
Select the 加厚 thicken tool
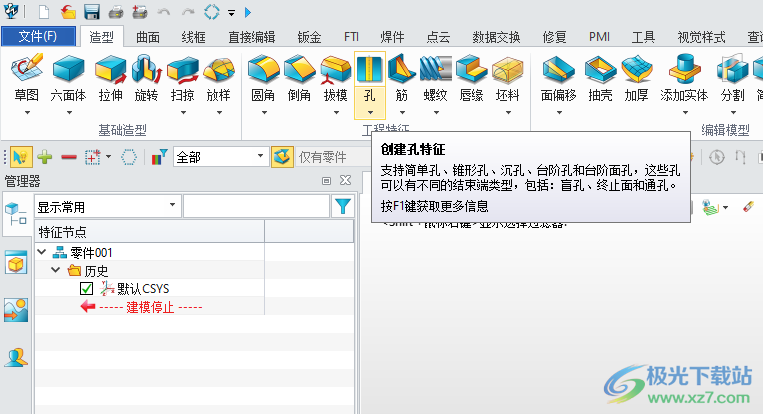click(x=636, y=78)
